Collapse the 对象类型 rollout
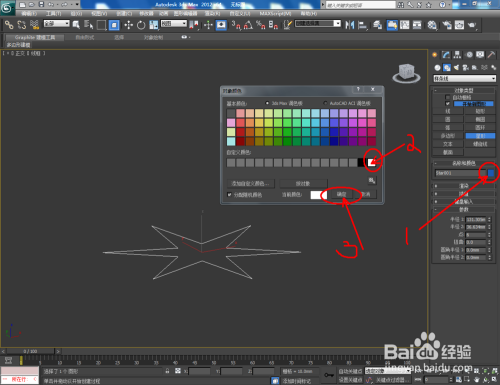Screen dimensions: 500x385 (464, 90)
